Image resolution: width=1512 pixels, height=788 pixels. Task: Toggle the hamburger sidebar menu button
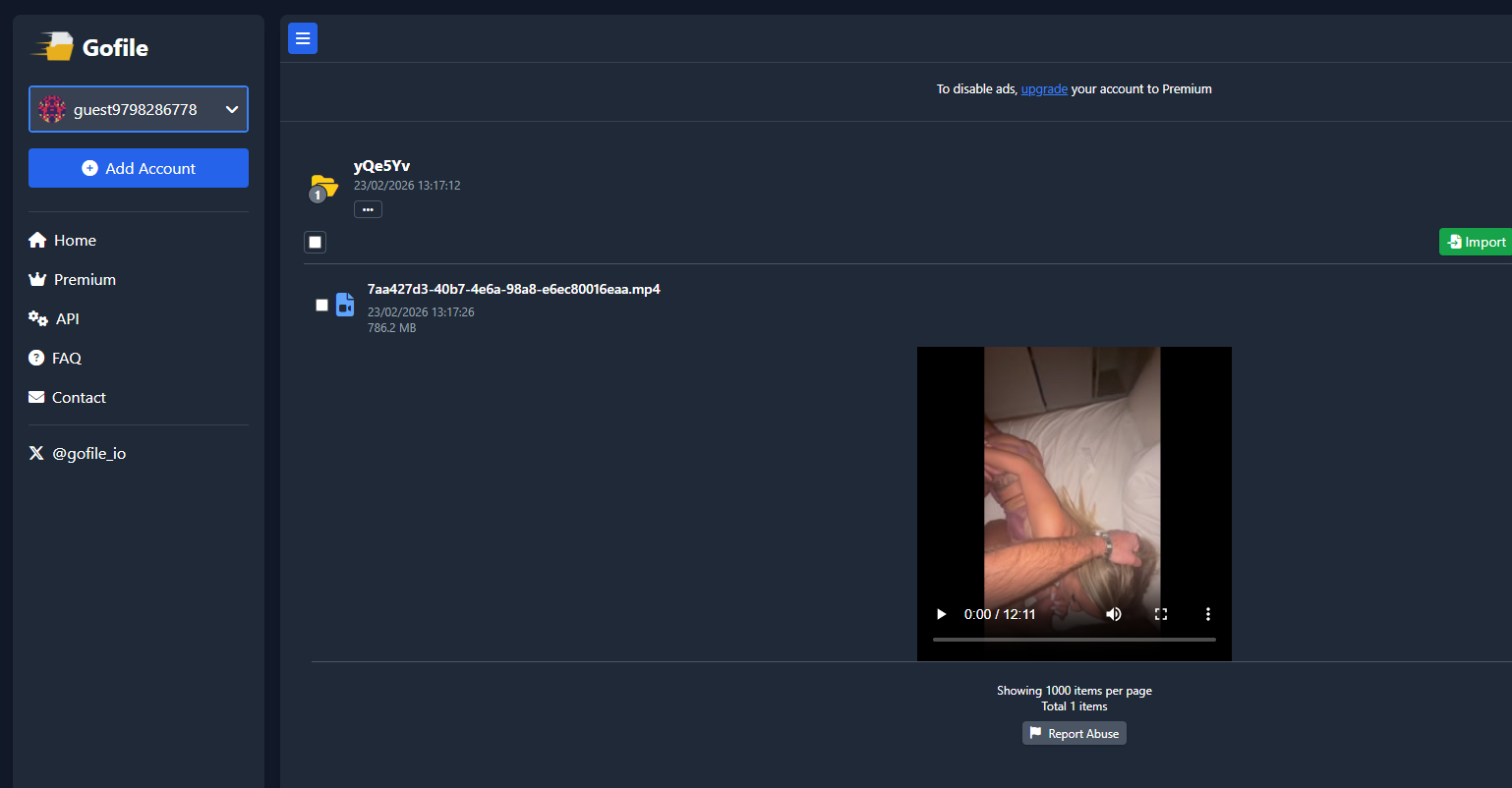coord(303,38)
